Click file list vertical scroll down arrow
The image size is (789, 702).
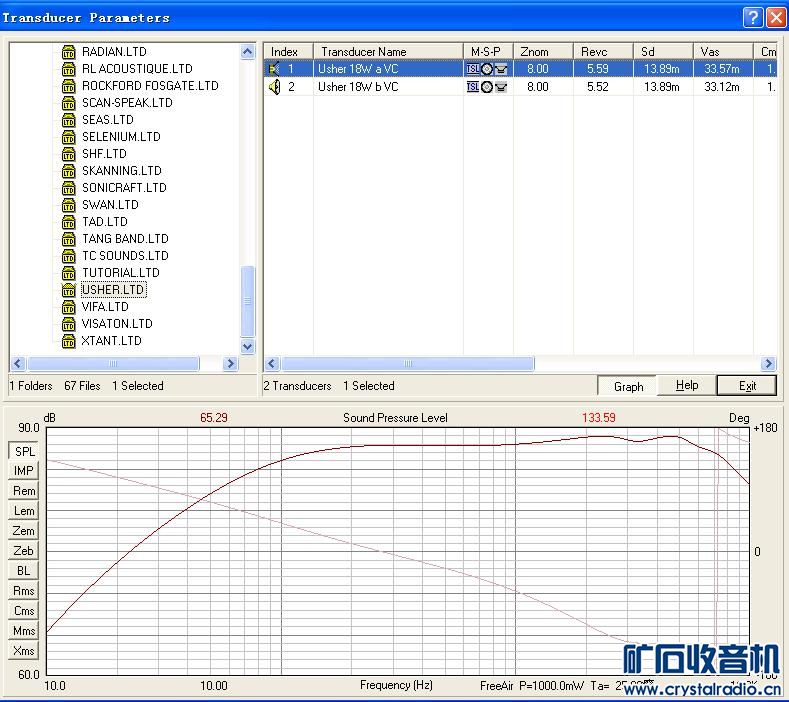tap(247, 346)
